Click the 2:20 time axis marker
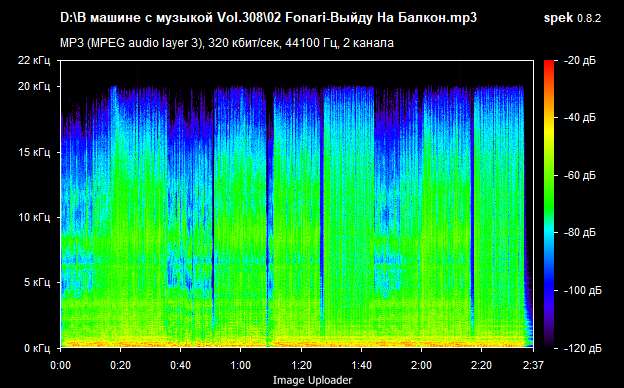 click(482, 365)
